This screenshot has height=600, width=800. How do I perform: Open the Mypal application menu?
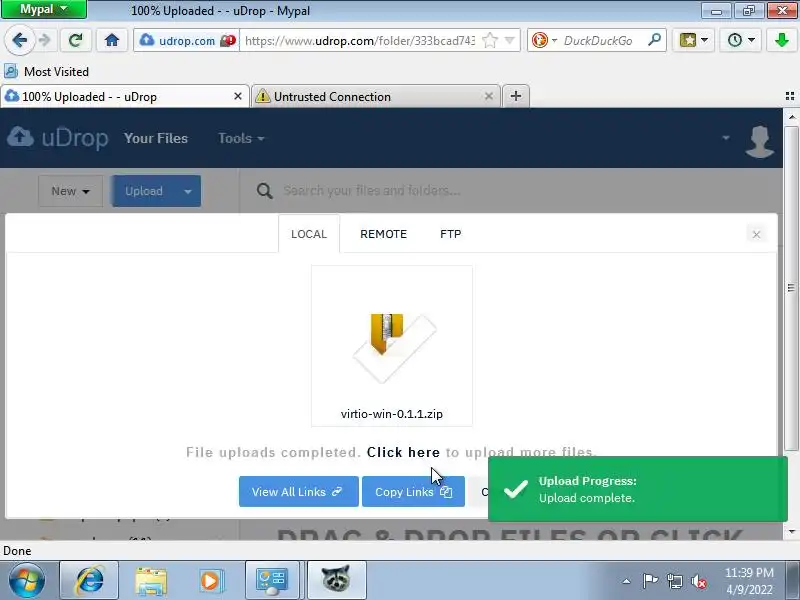(x=44, y=9)
